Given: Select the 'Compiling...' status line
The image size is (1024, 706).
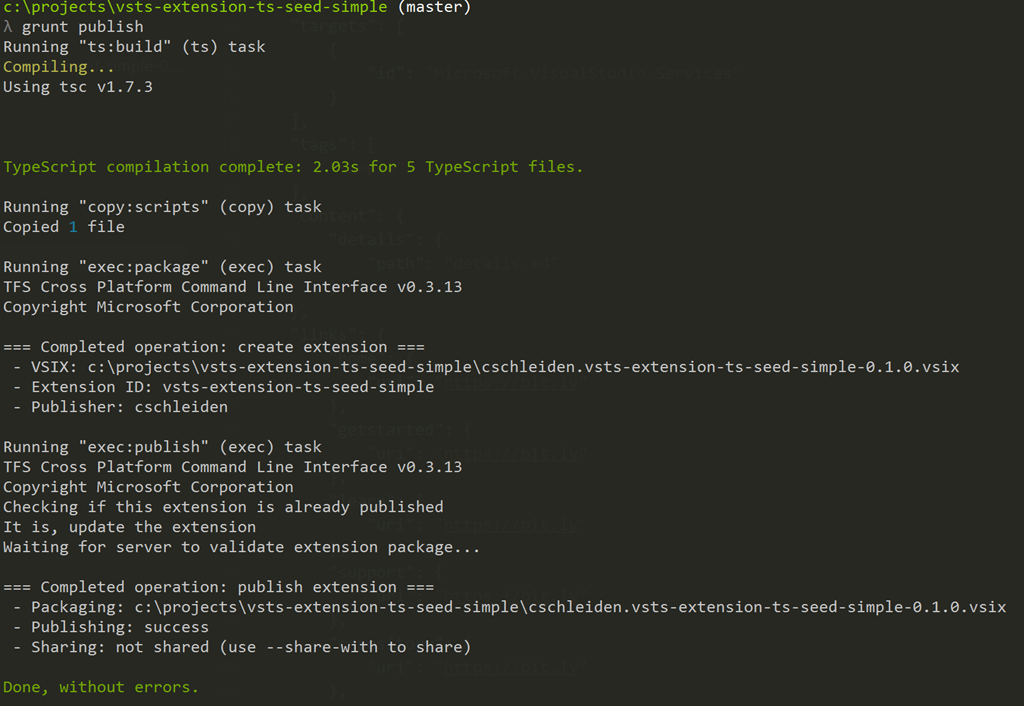Looking at the screenshot, I should point(59,67).
